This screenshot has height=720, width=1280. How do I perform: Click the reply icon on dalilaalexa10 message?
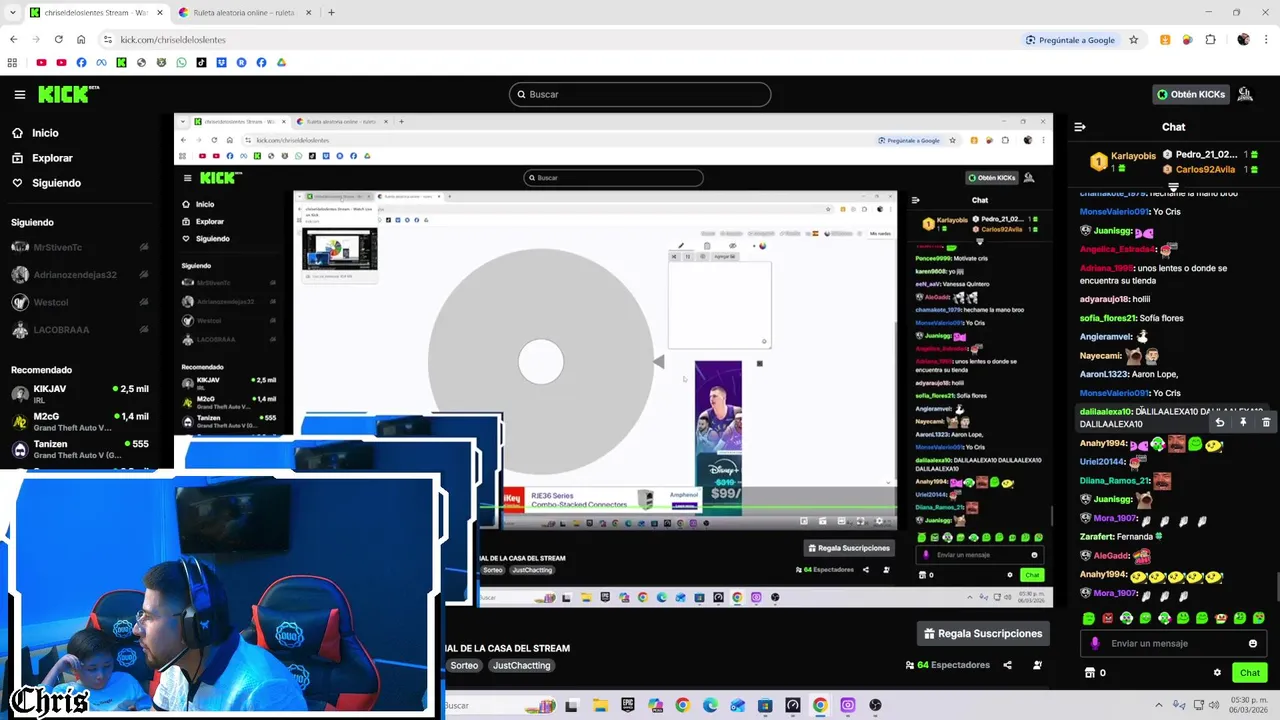pyautogui.click(x=1220, y=423)
